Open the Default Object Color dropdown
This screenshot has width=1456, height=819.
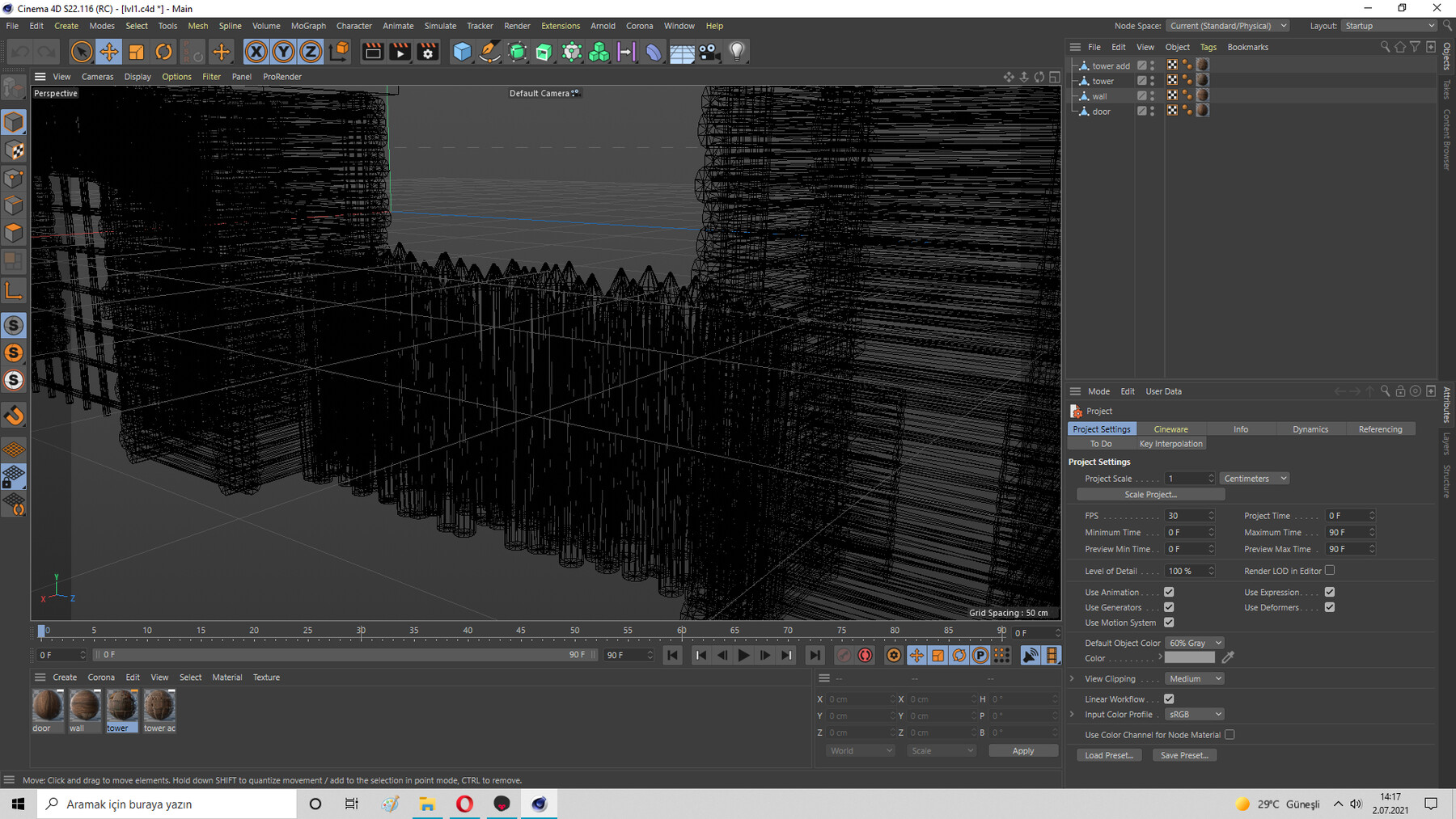tap(1194, 643)
